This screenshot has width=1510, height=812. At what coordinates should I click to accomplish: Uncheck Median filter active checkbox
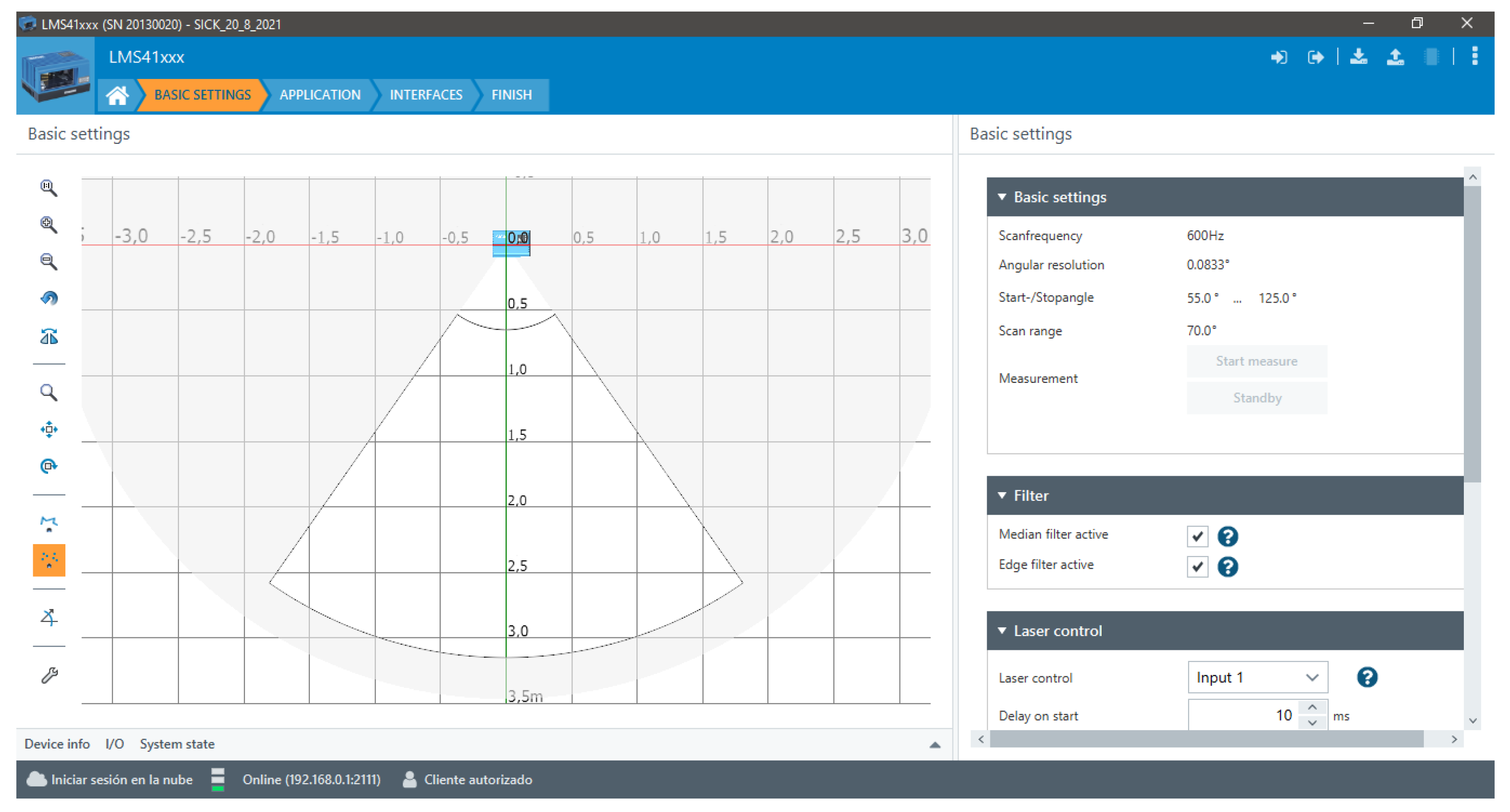point(1197,536)
